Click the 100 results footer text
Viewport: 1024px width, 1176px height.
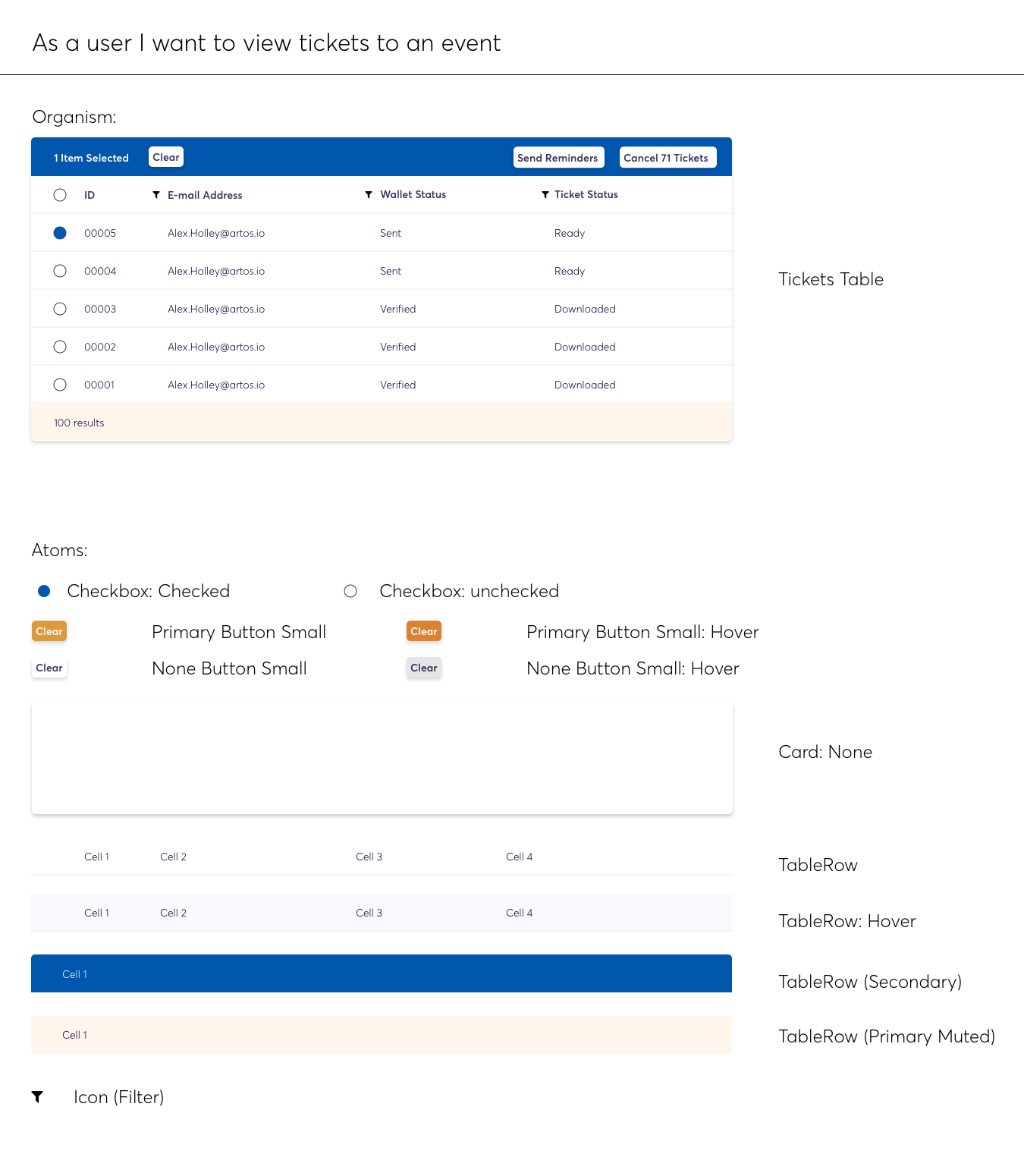pos(79,423)
